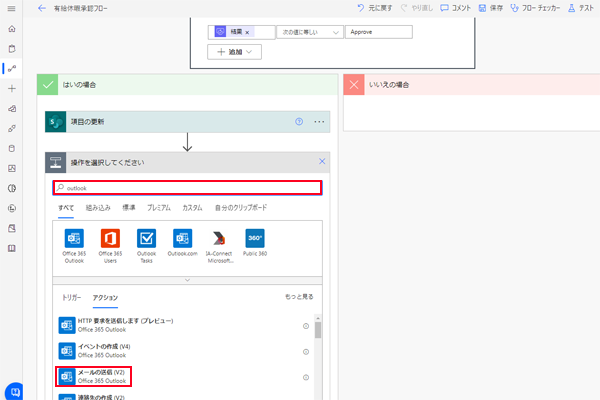Open the Process advisor icon in sidebar

tap(12, 208)
